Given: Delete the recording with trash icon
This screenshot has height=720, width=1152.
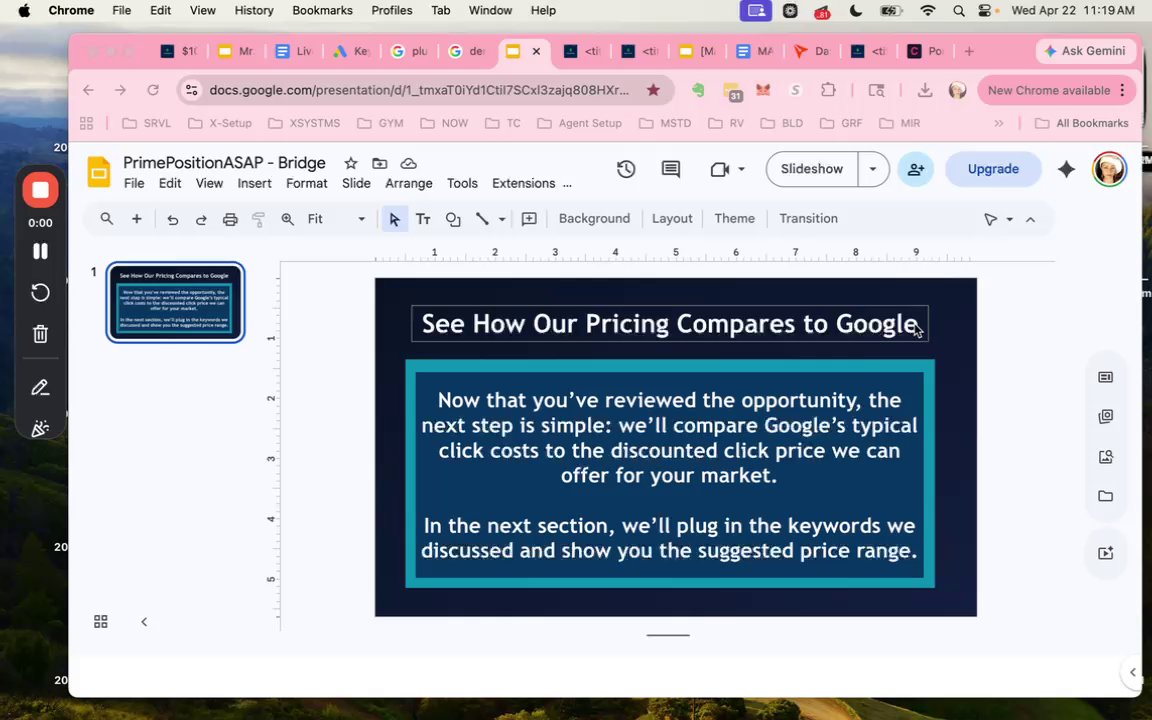Looking at the screenshot, I should (40, 334).
